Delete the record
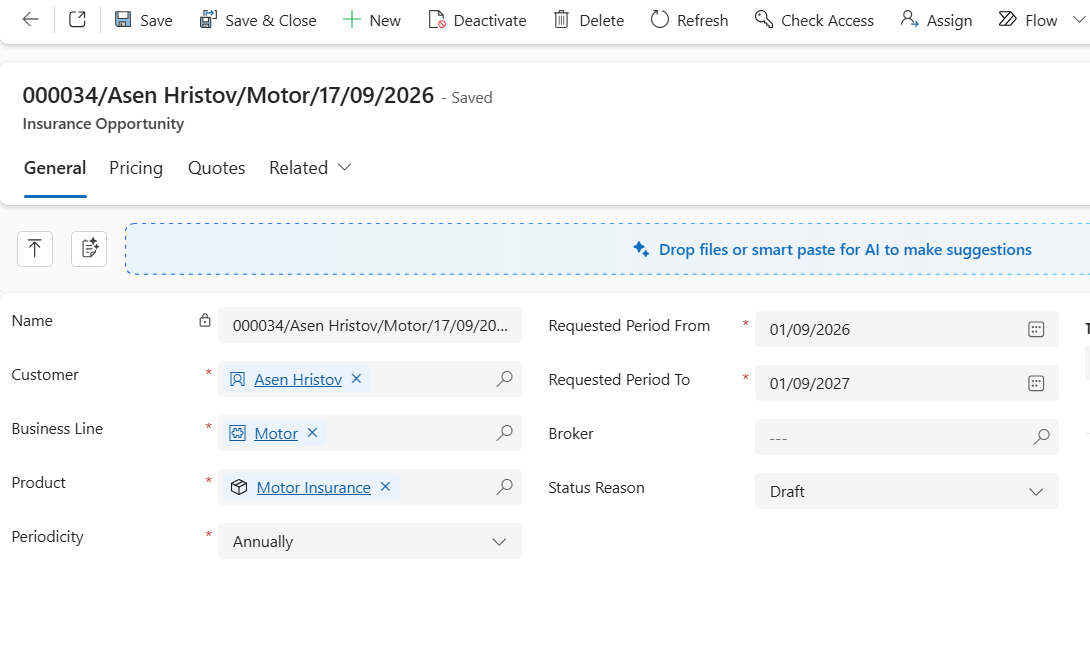This screenshot has width=1090, height=672. click(x=589, y=20)
